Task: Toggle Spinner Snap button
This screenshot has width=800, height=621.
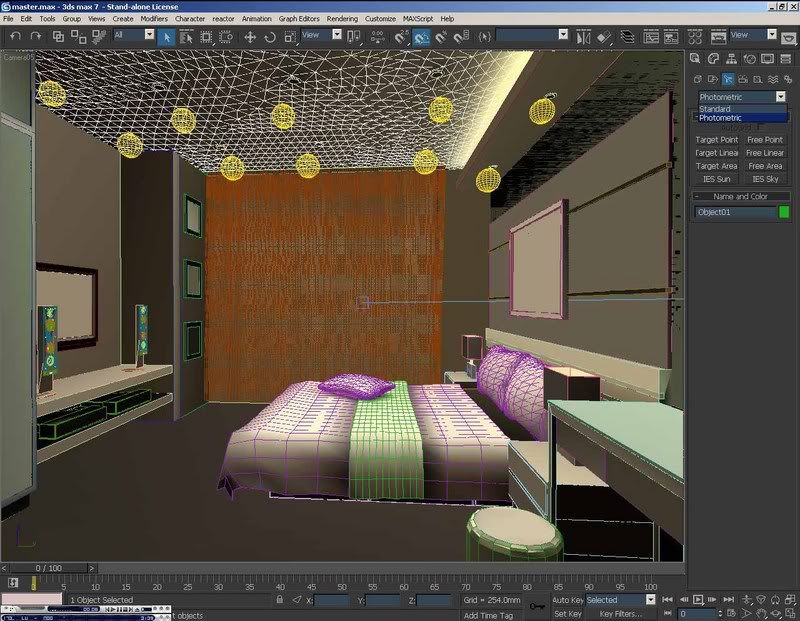Action: pos(461,37)
